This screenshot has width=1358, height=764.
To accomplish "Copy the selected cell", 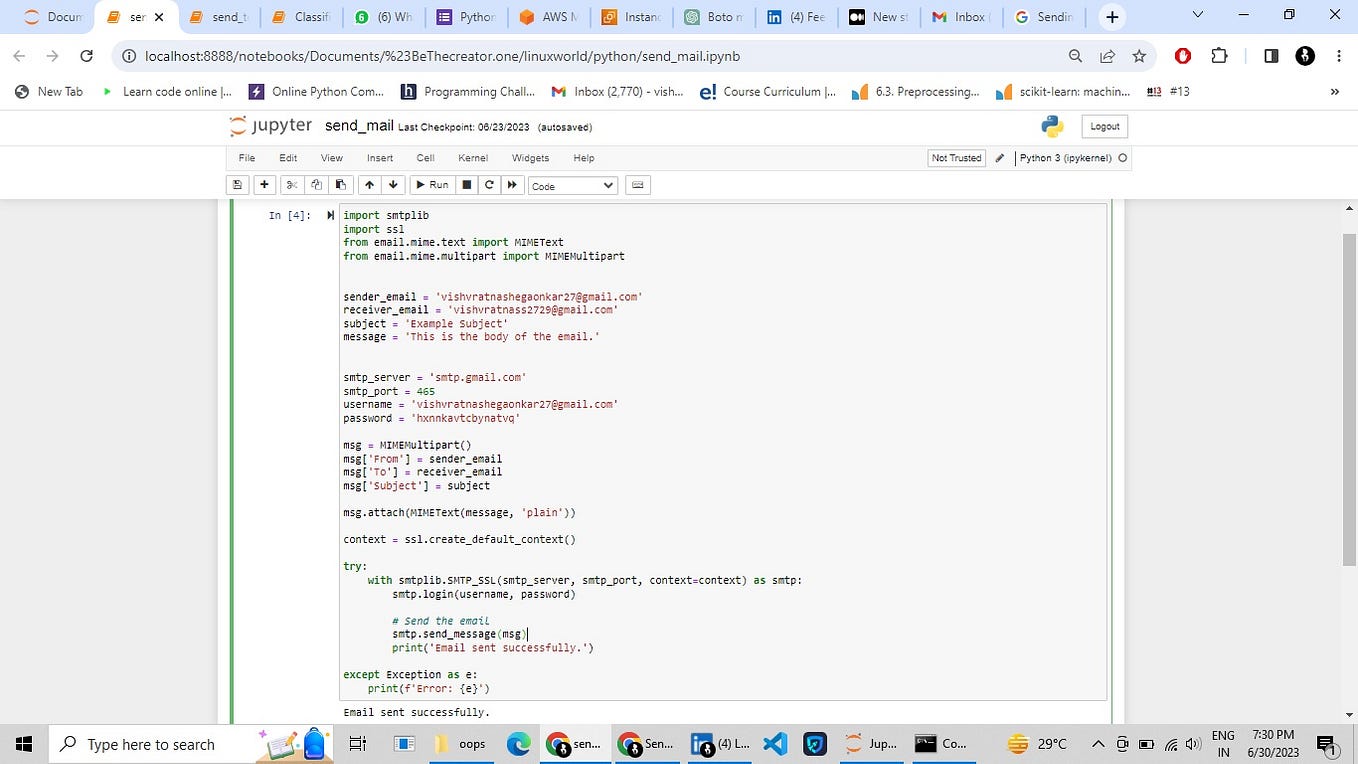I will click(315, 185).
